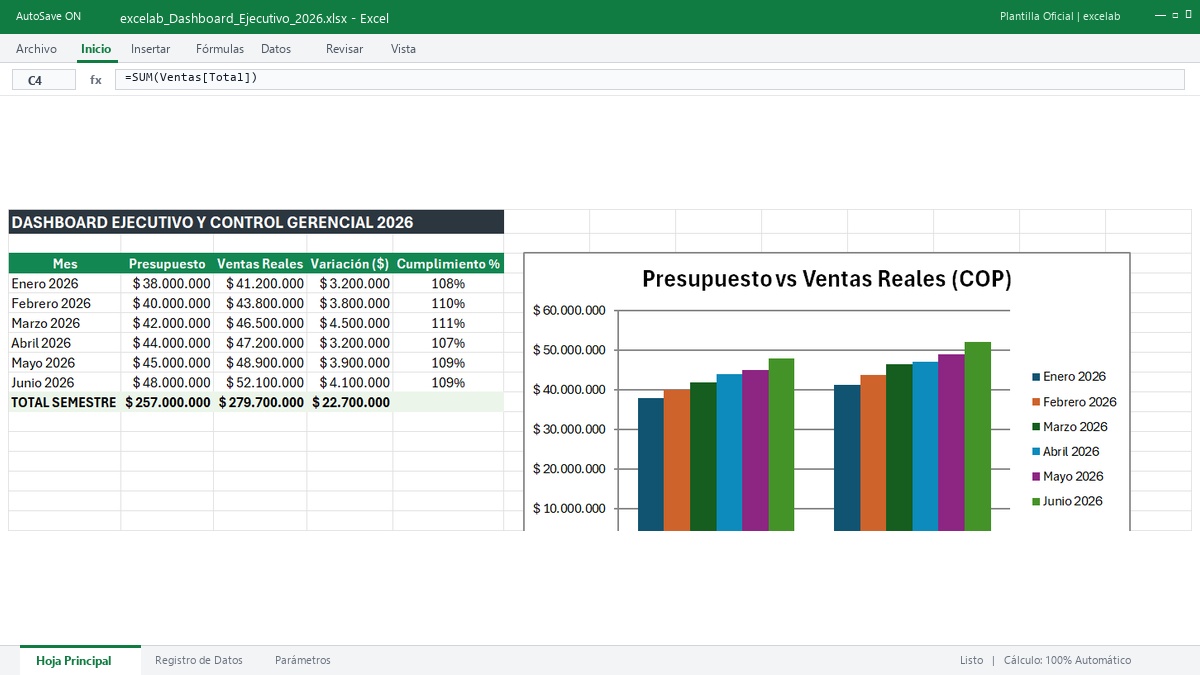Click into the formula bar showing =SUM(Ventas[Total])

click(649, 79)
